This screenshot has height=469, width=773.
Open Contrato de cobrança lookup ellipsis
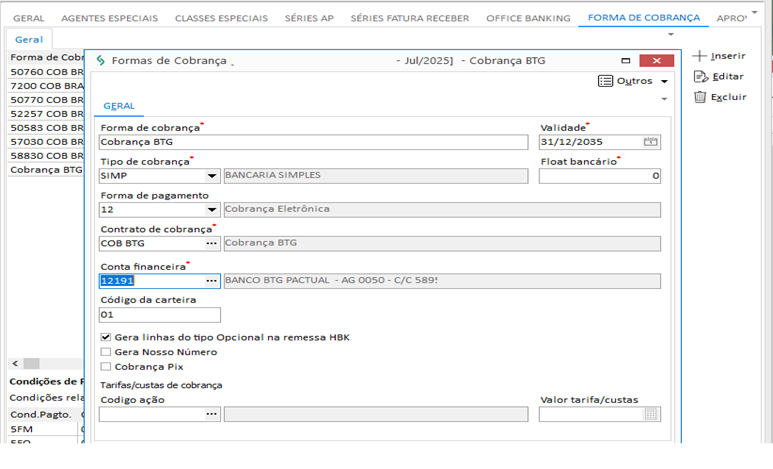[x=211, y=243]
